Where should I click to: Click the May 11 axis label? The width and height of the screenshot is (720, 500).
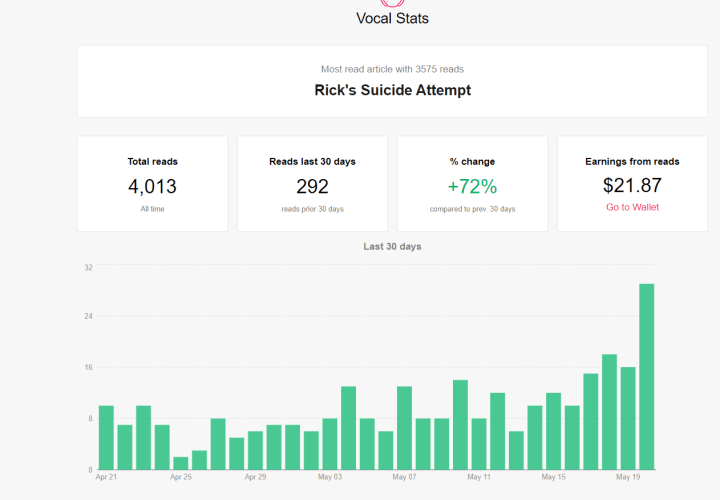click(x=479, y=477)
